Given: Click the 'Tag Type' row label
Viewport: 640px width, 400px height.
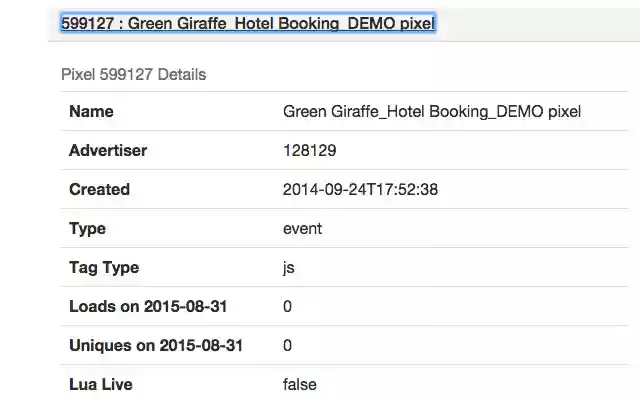Looking at the screenshot, I should (x=104, y=268).
